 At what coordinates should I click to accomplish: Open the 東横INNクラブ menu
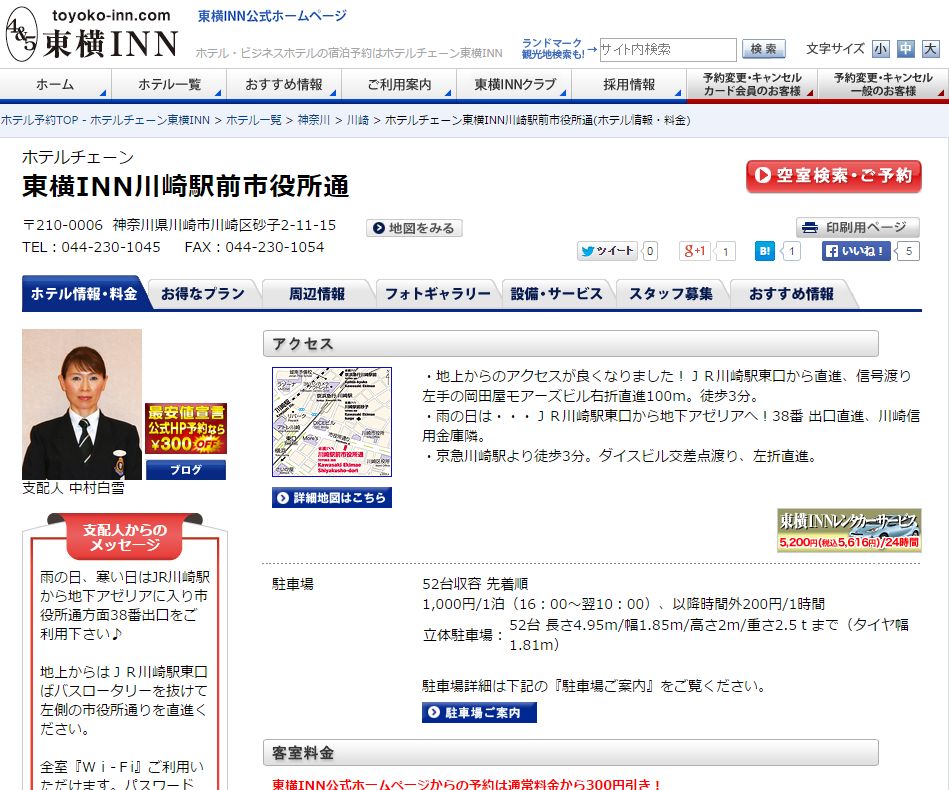pos(514,84)
